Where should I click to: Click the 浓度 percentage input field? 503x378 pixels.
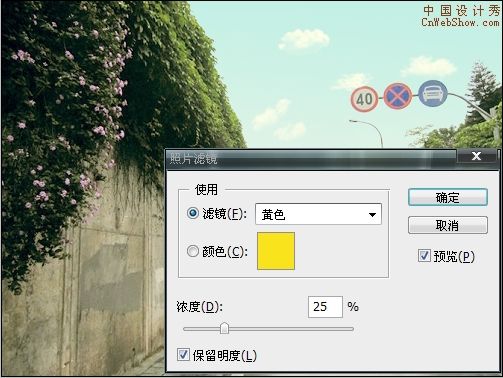tap(325, 307)
